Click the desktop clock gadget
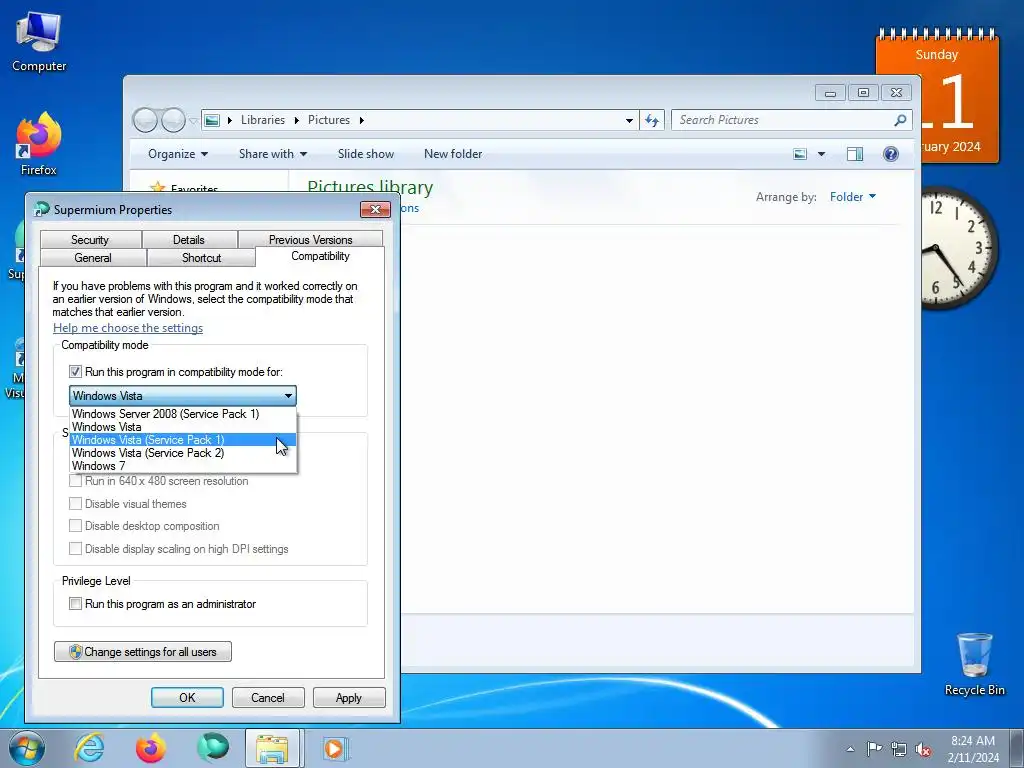Screen dimensions: 1024x768 [x=959, y=248]
